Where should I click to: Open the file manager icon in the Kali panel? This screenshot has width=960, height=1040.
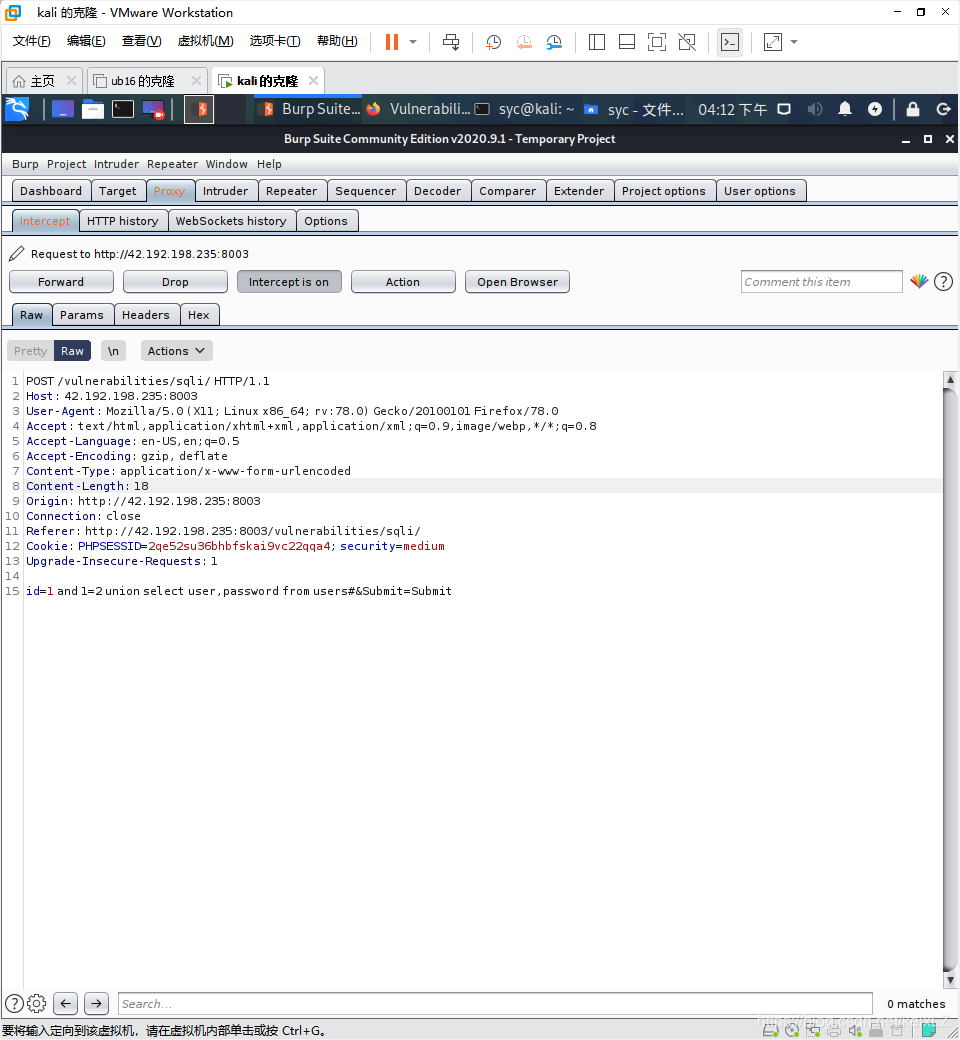tap(92, 109)
